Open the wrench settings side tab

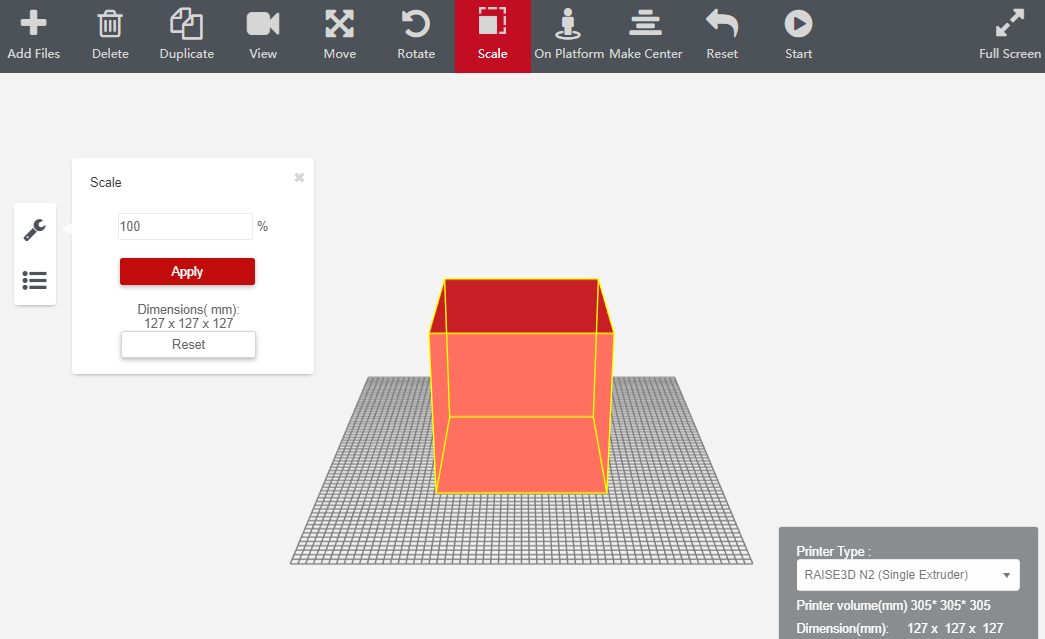pyautogui.click(x=35, y=230)
